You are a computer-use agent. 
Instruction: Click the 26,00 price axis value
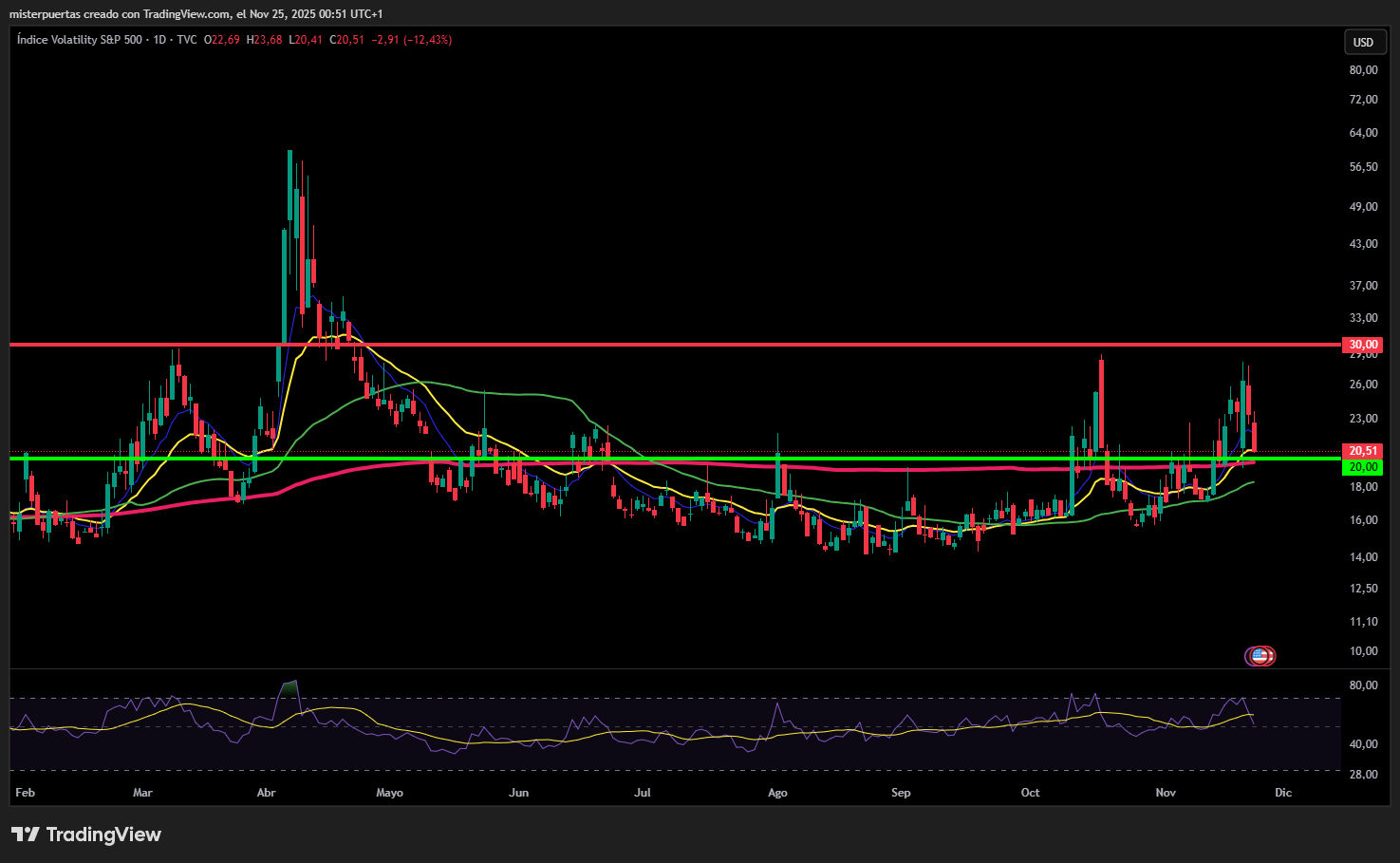point(1363,385)
